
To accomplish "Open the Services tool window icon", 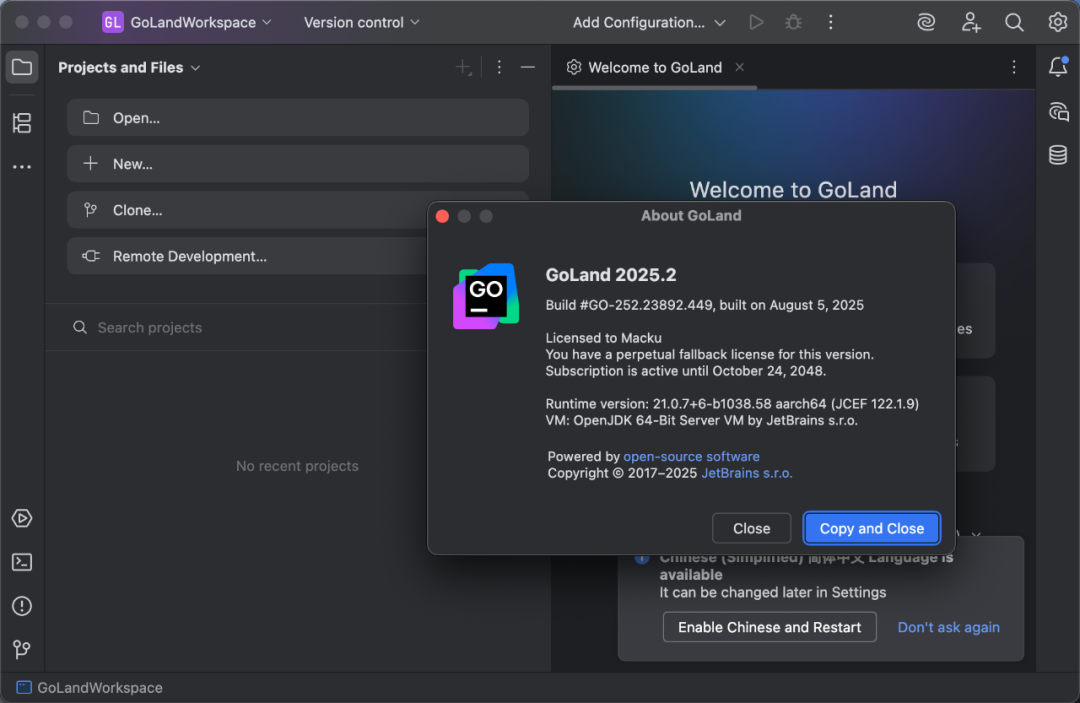I will (22, 518).
